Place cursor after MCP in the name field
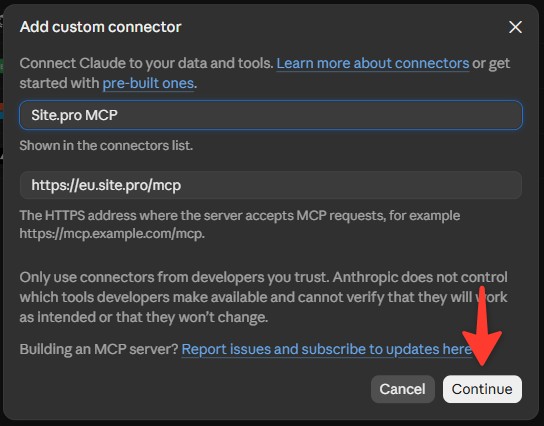Viewport: 544px width, 426px height. 119,115
